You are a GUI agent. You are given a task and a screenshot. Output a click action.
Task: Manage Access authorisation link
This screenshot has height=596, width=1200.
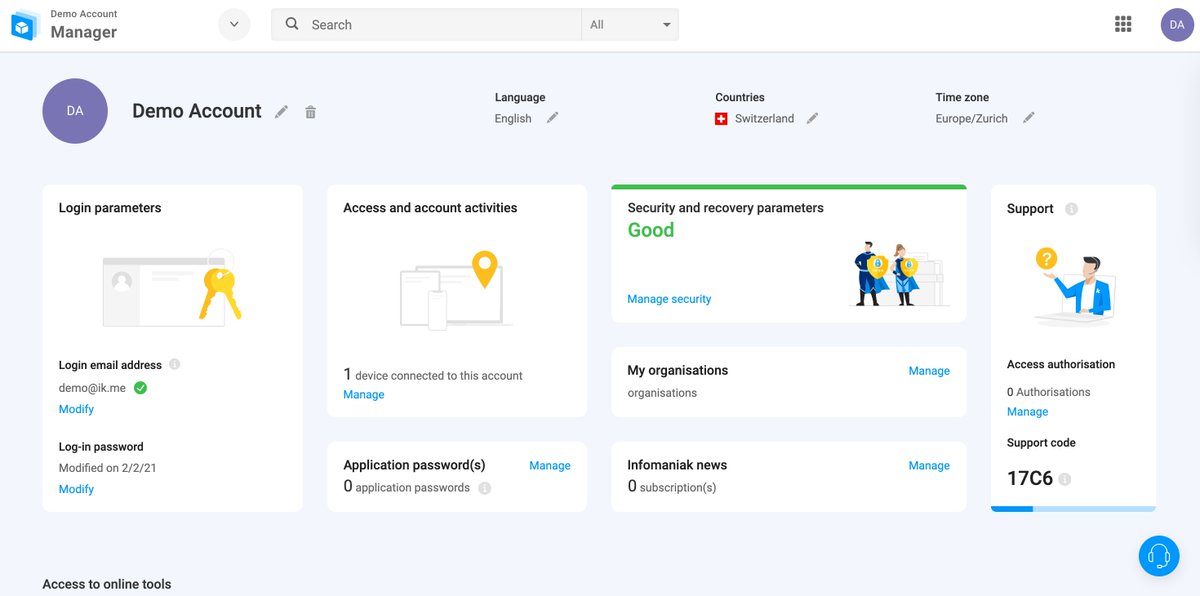coord(1028,412)
